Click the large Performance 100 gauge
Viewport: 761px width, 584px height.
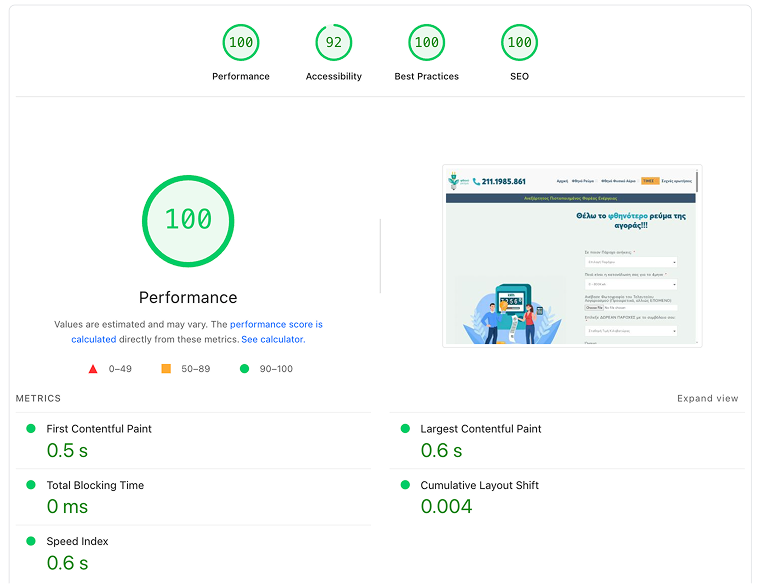[188, 221]
